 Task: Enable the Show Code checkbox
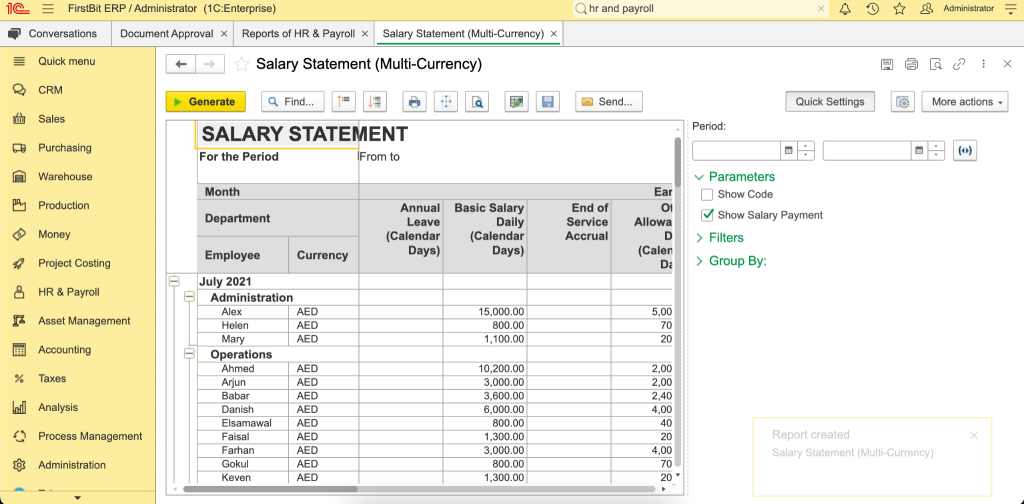[x=707, y=195]
